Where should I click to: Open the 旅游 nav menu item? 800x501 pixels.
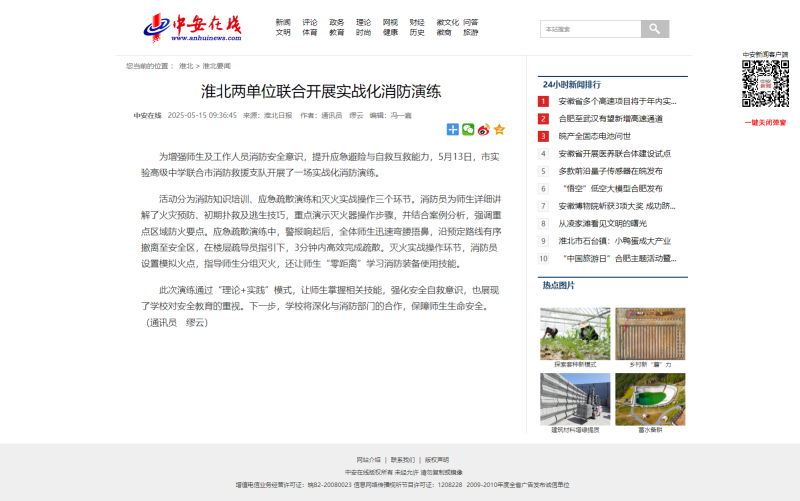[x=471, y=33]
